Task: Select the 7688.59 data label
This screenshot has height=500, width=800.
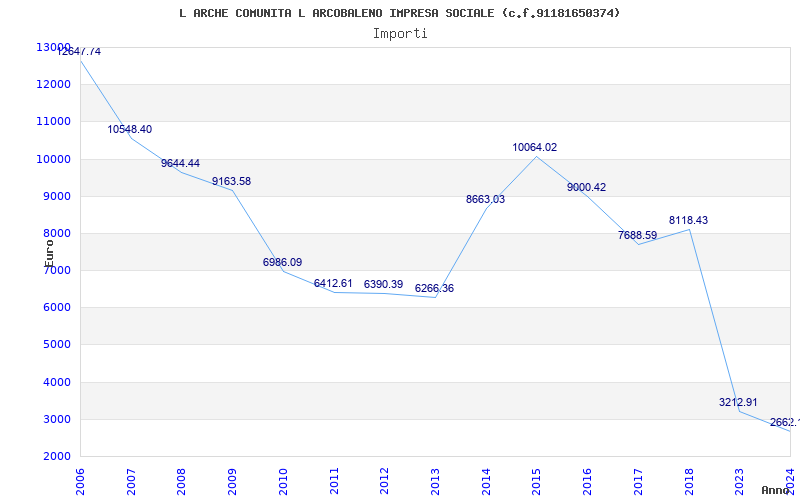Action: pyautogui.click(x=637, y=236)
